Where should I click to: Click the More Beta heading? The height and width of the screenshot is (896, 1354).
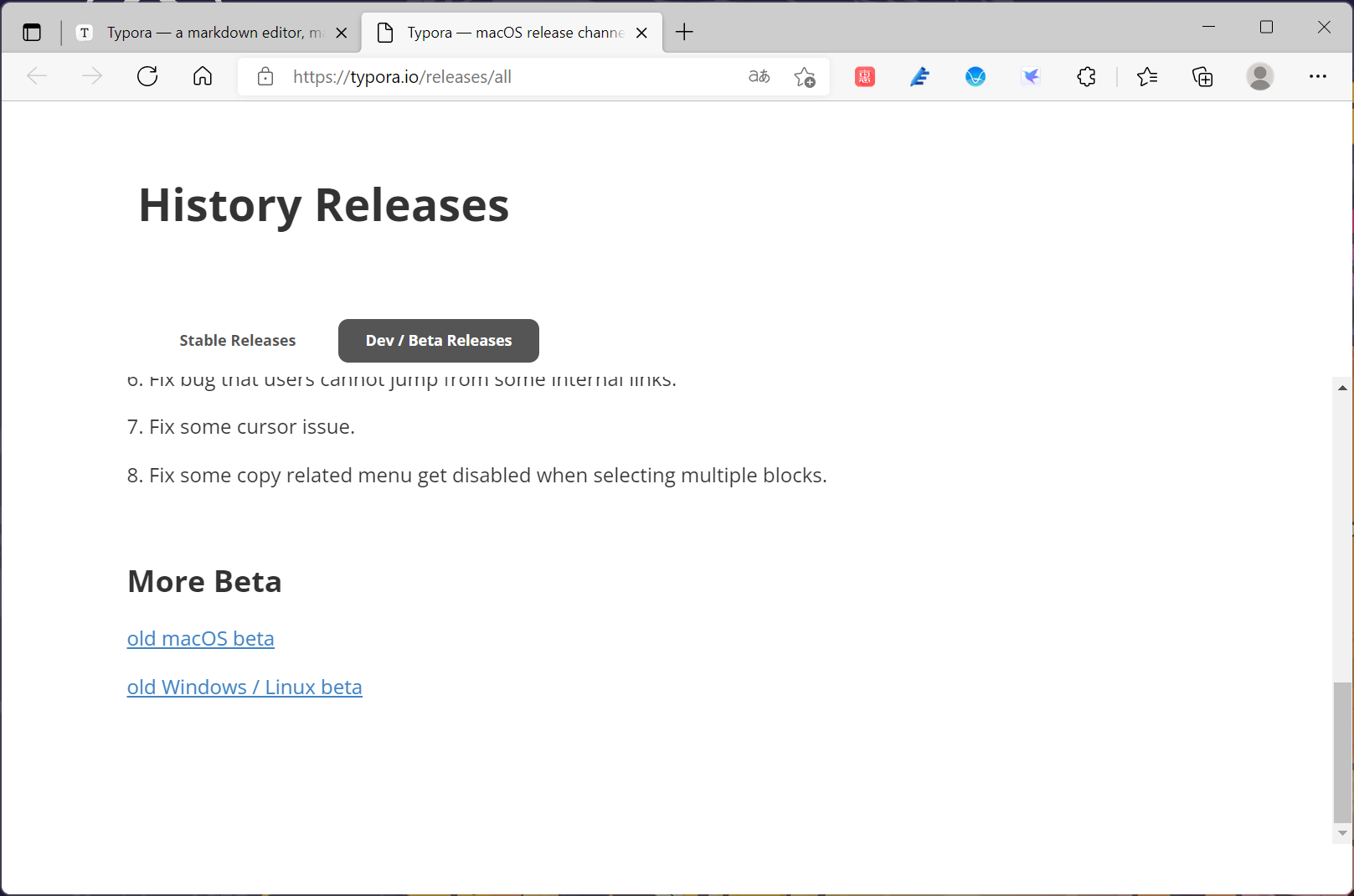204,582
